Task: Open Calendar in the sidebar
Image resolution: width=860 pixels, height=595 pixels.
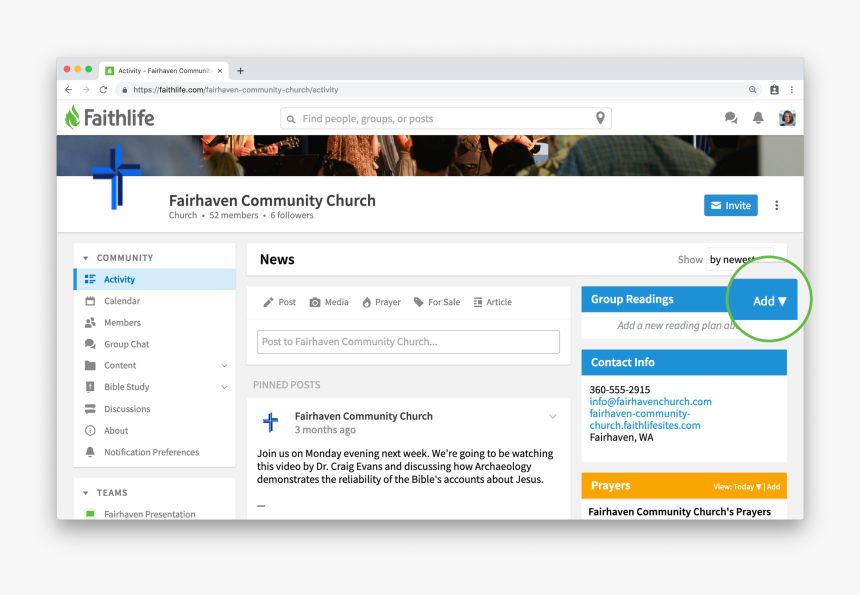Action: [x=121, y=301]
